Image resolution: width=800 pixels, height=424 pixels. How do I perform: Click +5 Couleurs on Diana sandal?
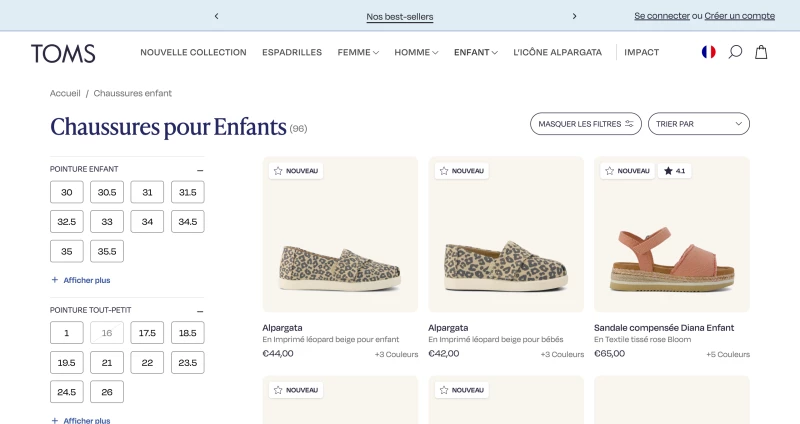tap(728, 354)
